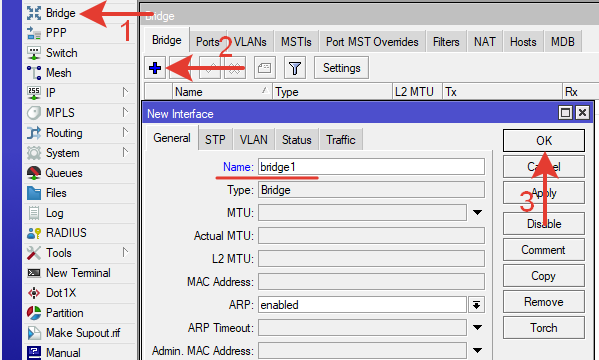The image size is (599, 360).
Task: Switch to the VLANs tab in the Bridge window
Action: point(250,42)
